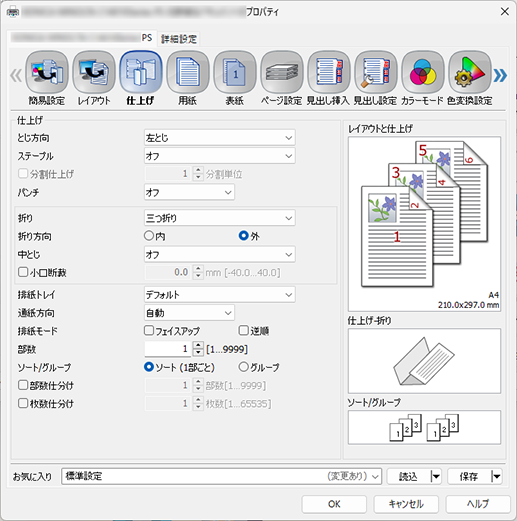This screenshot has width=517, height=521.
Task: Open the レイアウト icon tab
Action: (x=94, y=78)
